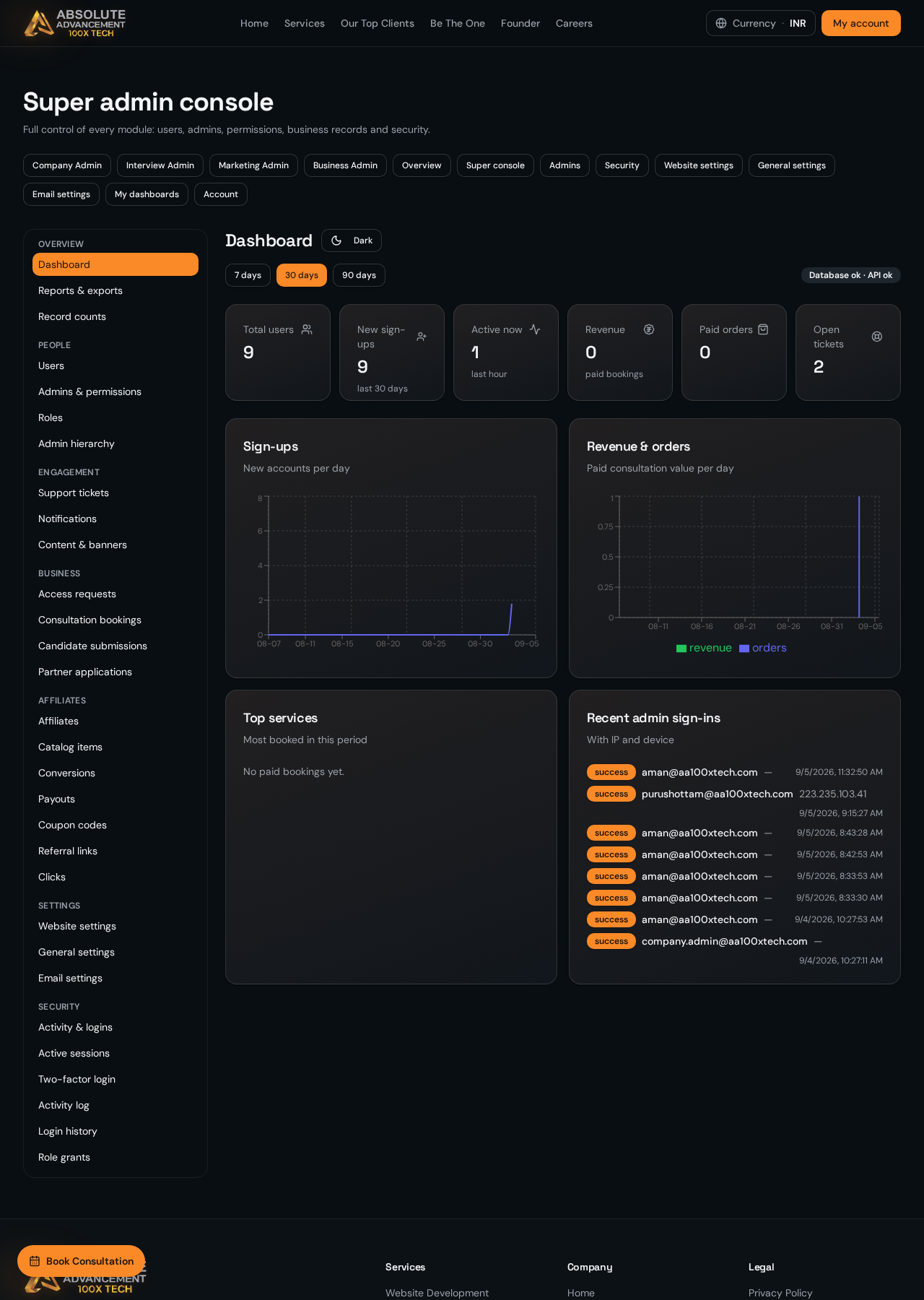The height and width of the screenshot is (1300, 924).
Task: Go to Coupon codes in the sidebar
Action: coord(115,825)
